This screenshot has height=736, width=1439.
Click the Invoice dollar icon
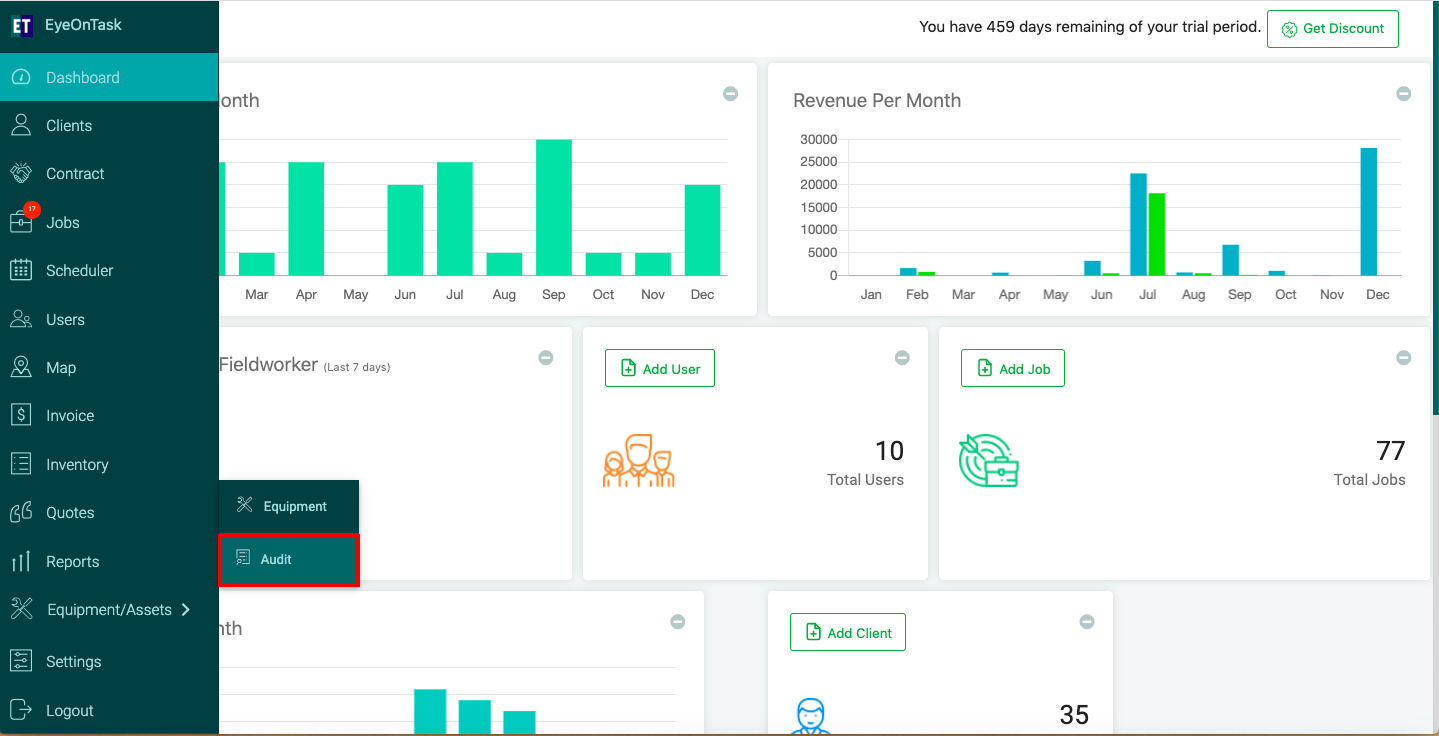point(21,415)
